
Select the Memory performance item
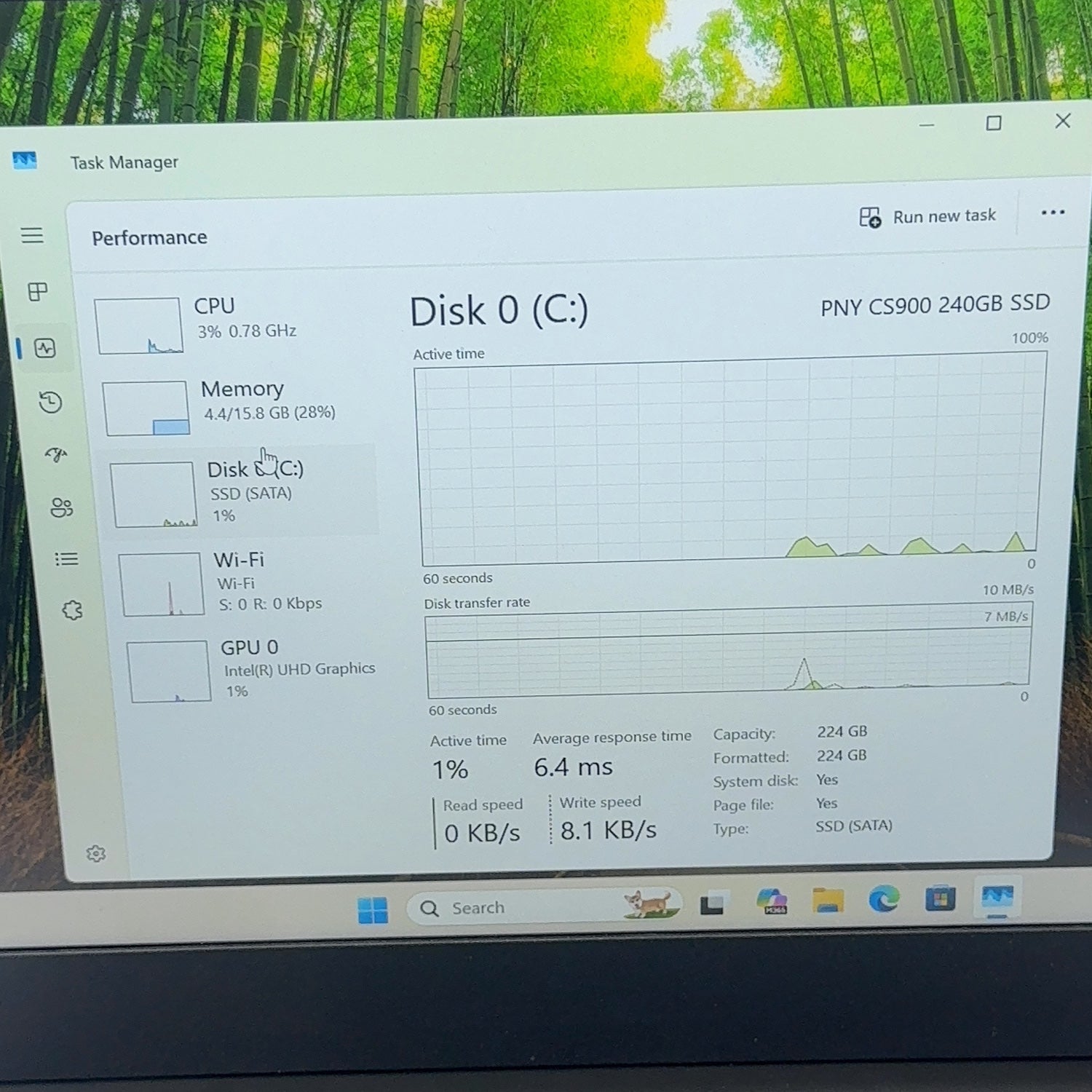[x=237, y=406]
